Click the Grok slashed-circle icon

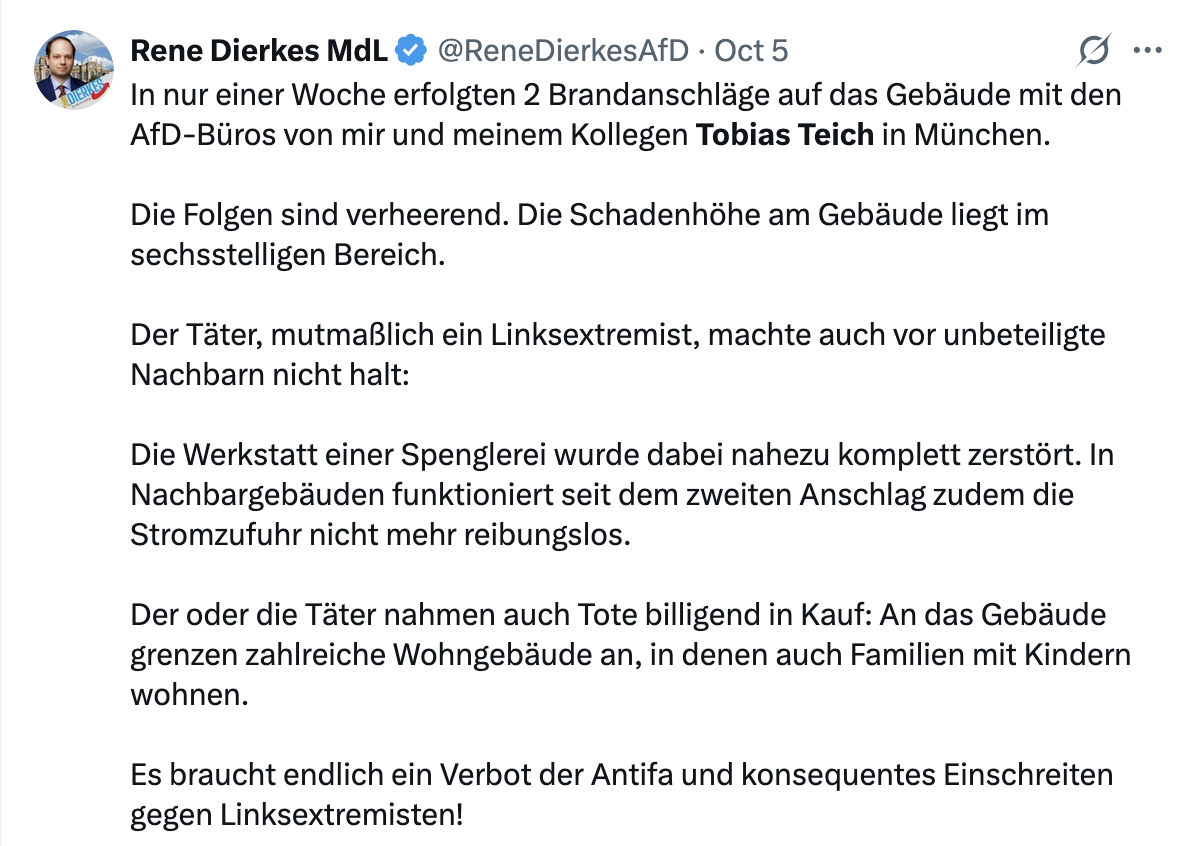(1095, 49)
